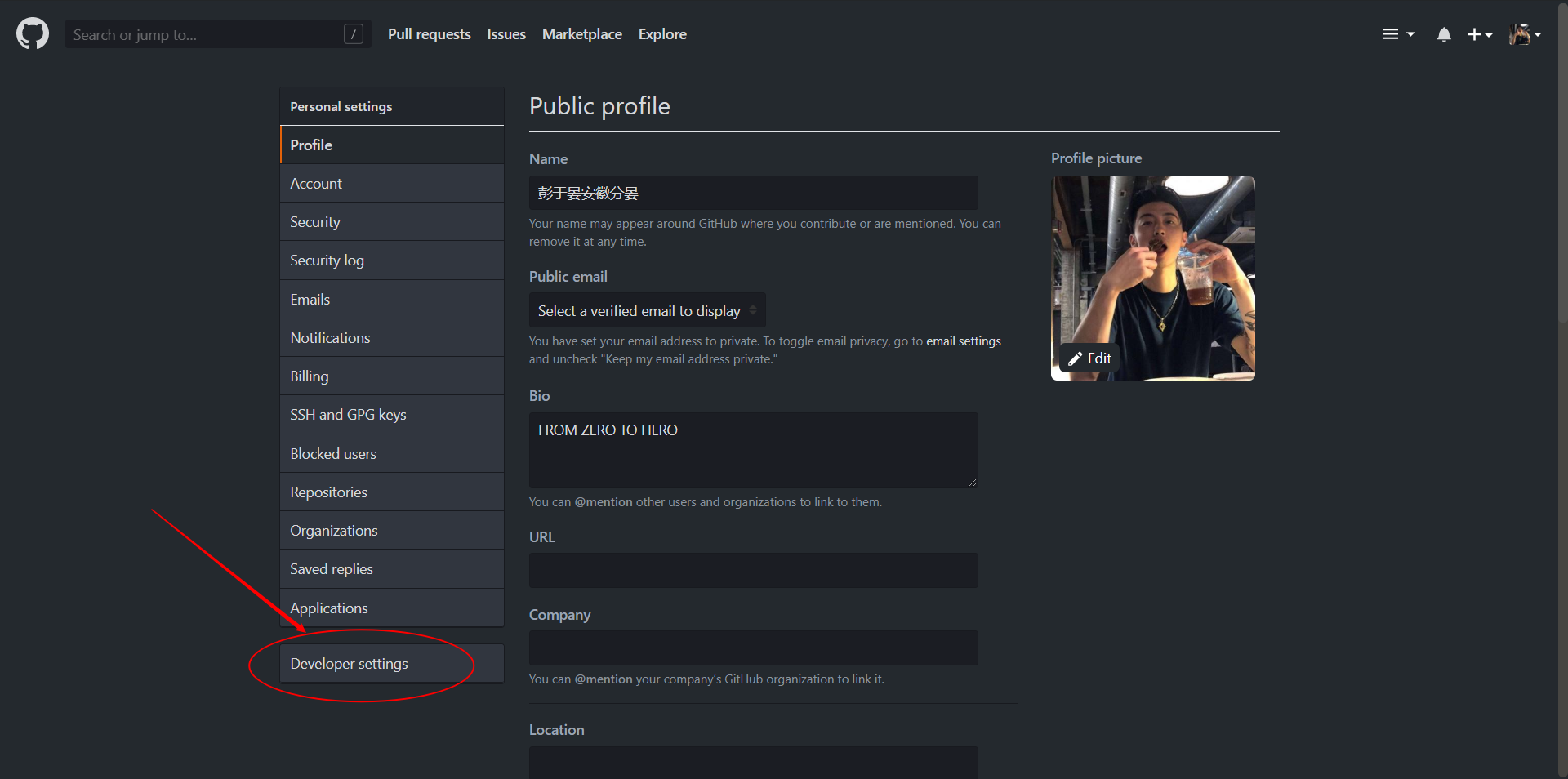
Task: Visit the Marketplace page
Action: [582, 34]
